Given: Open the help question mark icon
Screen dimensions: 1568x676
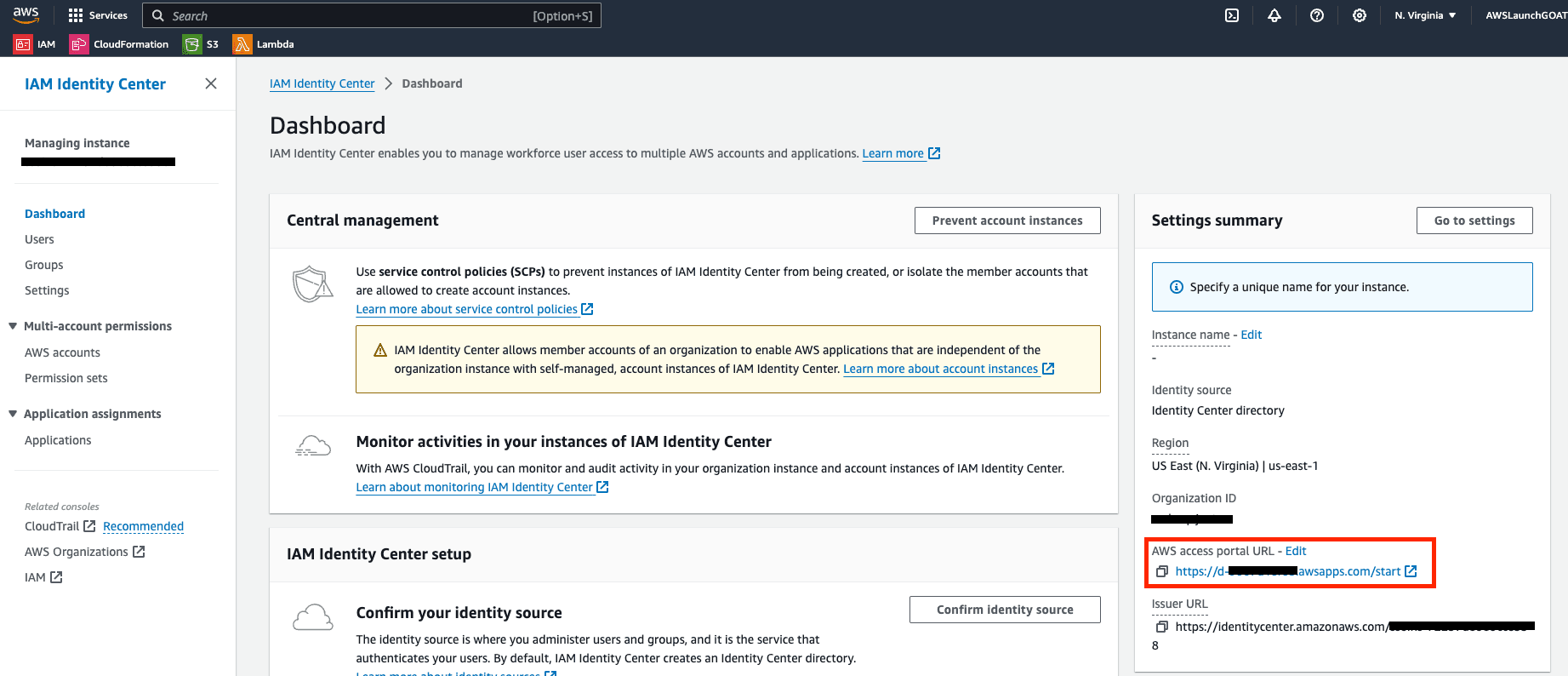Looking at the screenshot, I should click(1316, 14).
